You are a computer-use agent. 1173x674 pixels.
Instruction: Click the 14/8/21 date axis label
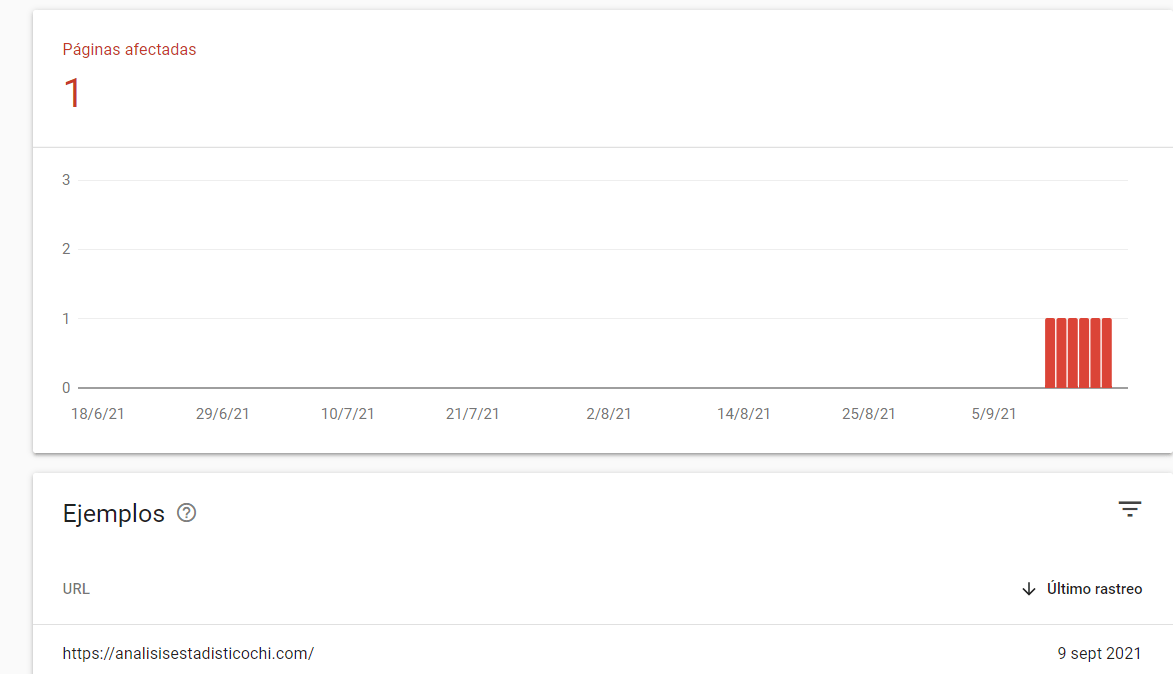click(744, 414)
